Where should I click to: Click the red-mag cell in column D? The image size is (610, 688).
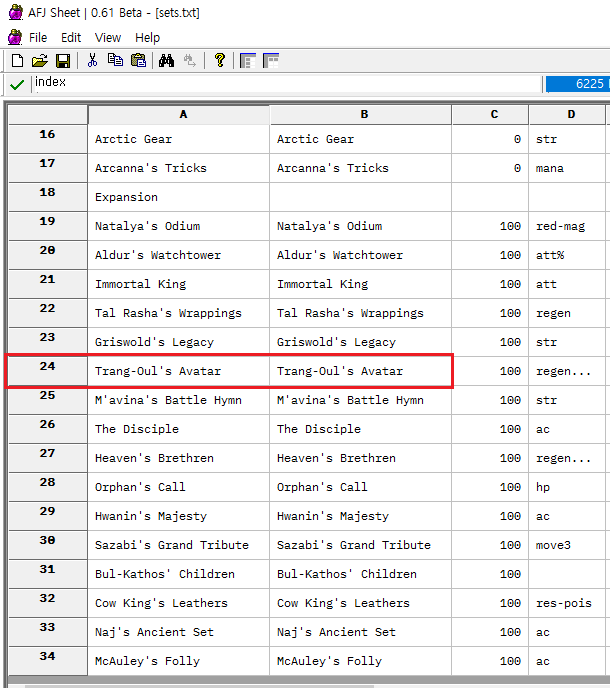[567, 226]
